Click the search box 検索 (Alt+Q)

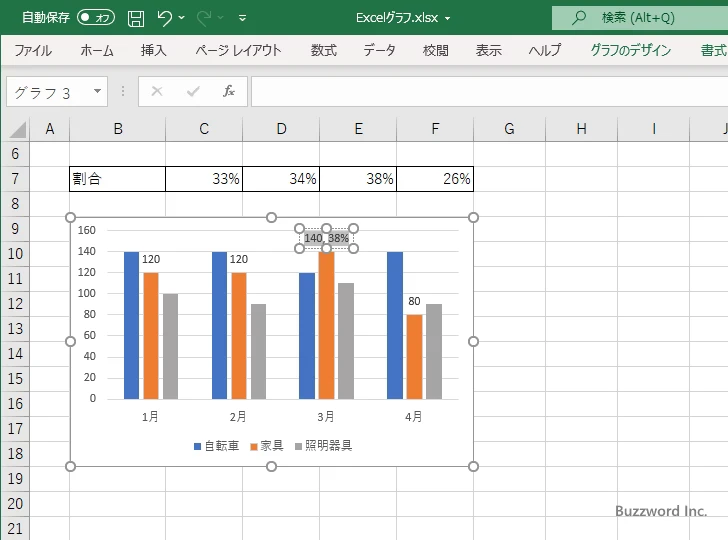[640, 18]
